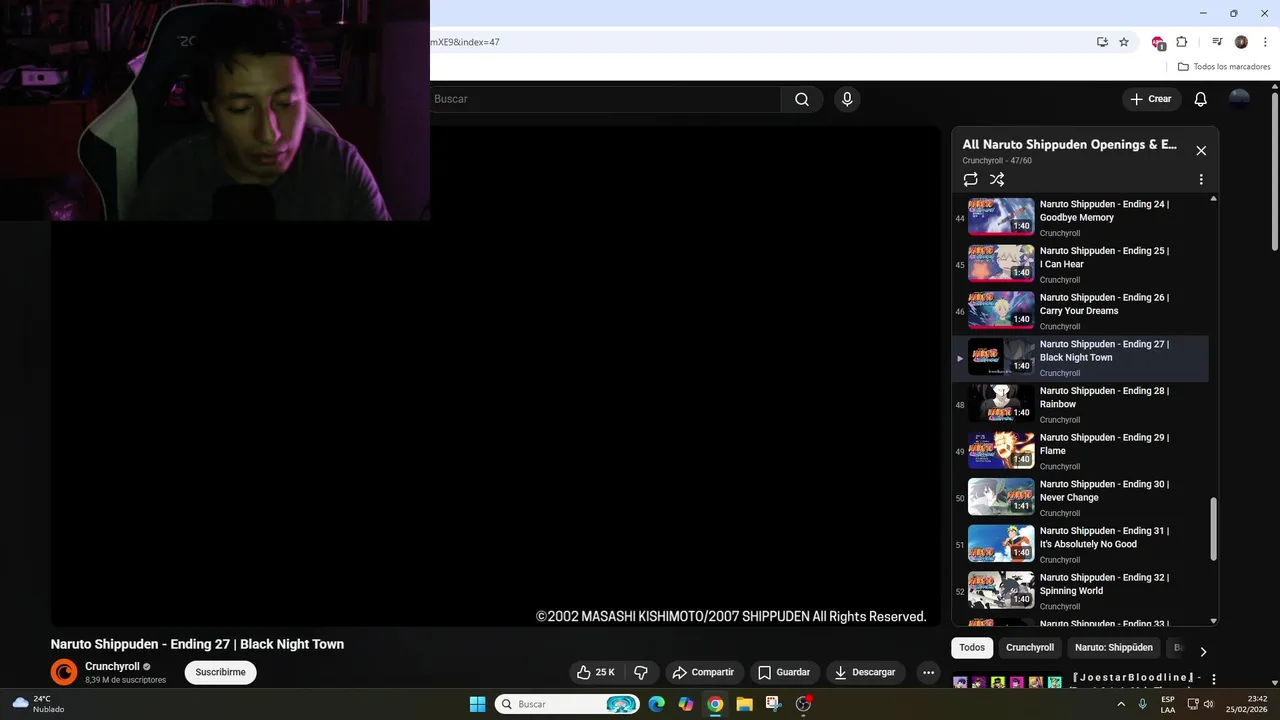Select Ending 25 I Can Hear

1080,264
